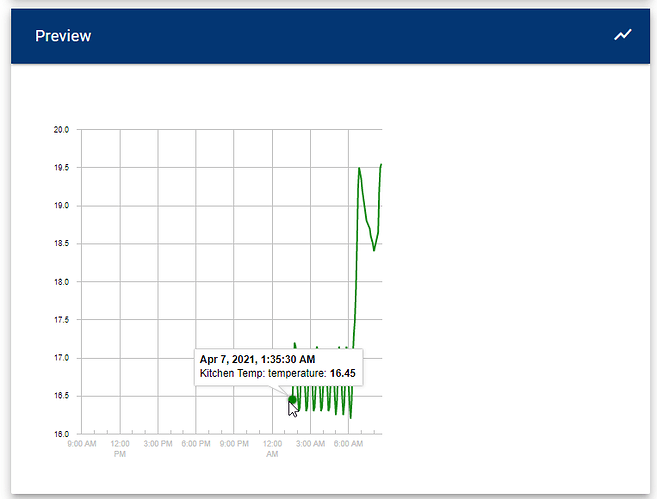Viewport: 657px width, 499px height.
Task: Click the 19.5 y-axis label
Action: [61, 168]
